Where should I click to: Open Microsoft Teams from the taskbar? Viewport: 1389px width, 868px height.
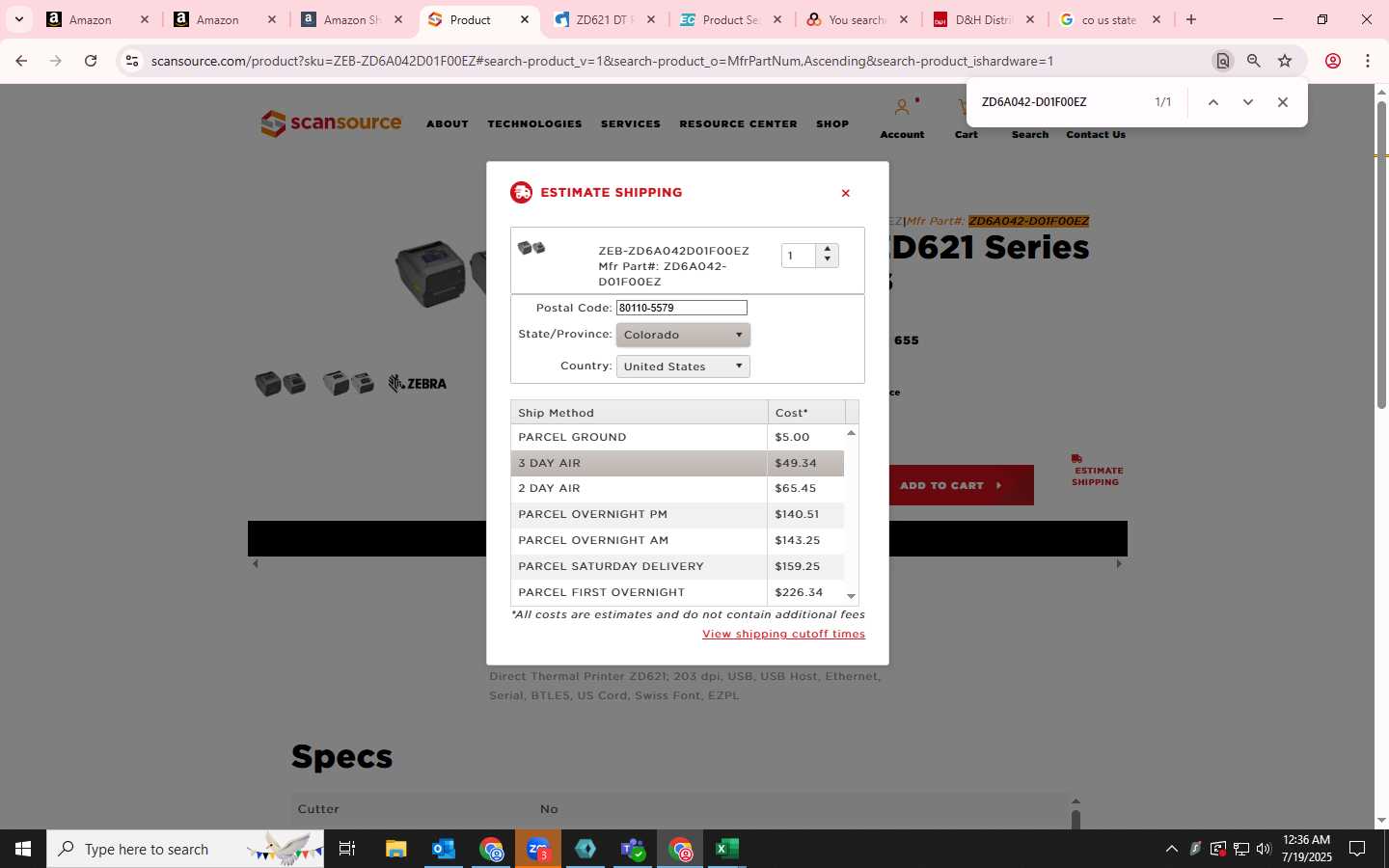[x=633, y=849]
